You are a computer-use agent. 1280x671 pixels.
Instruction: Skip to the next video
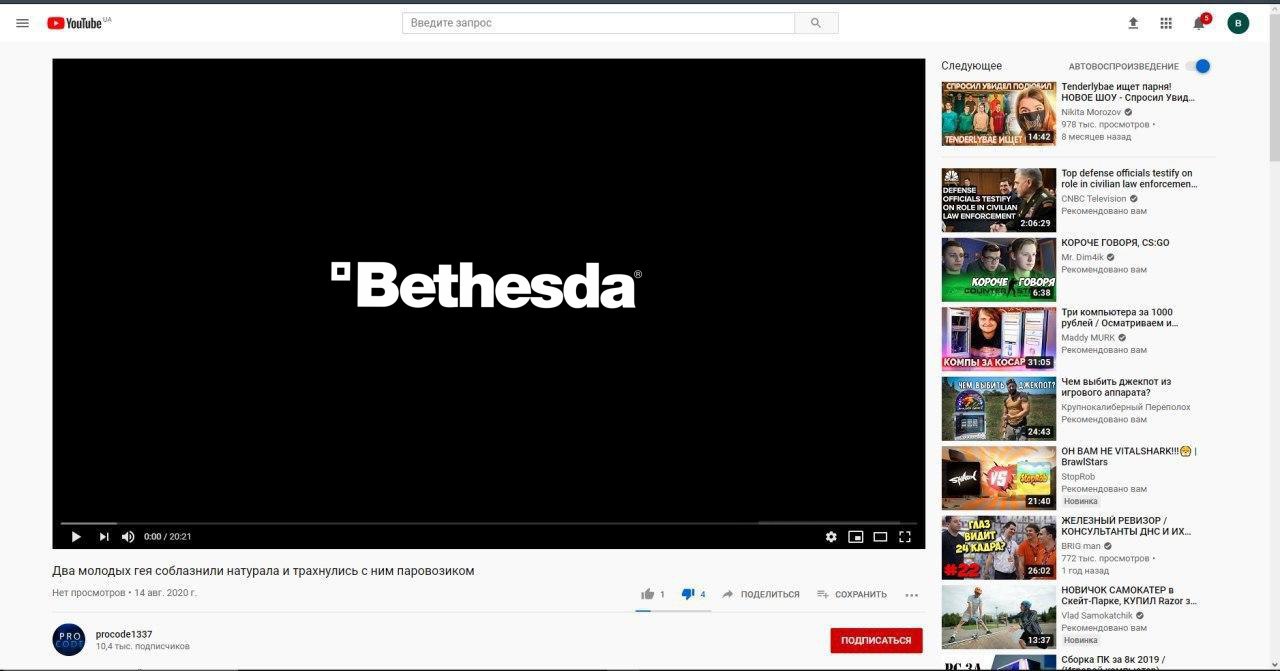coord(104,537)
